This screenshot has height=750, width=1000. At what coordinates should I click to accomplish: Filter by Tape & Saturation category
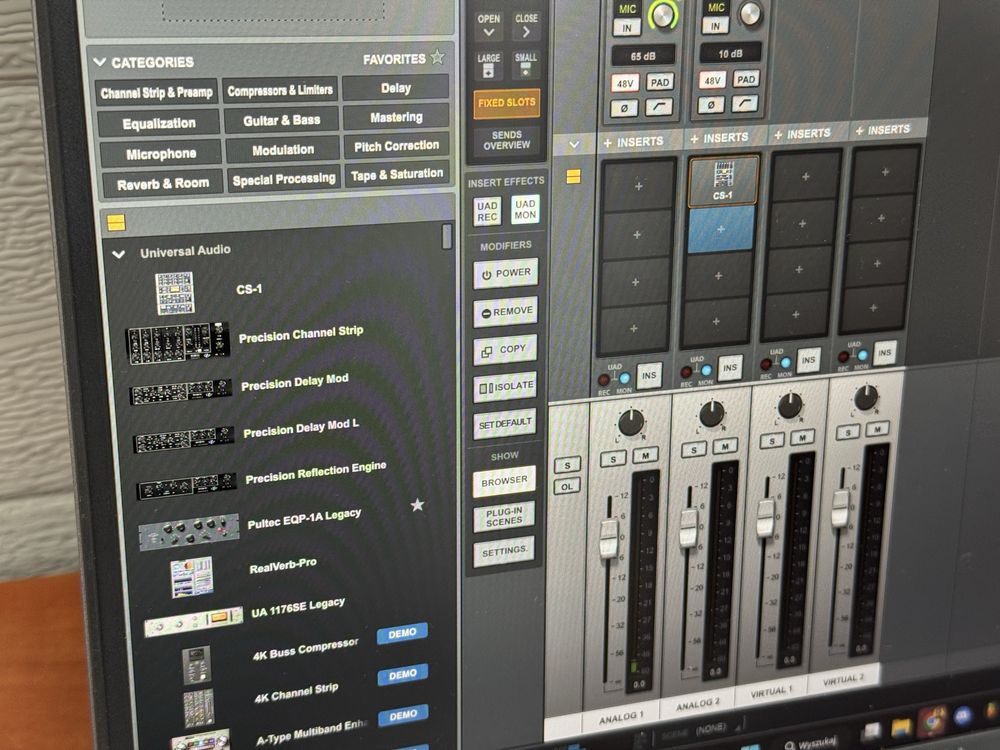(397, 174)
